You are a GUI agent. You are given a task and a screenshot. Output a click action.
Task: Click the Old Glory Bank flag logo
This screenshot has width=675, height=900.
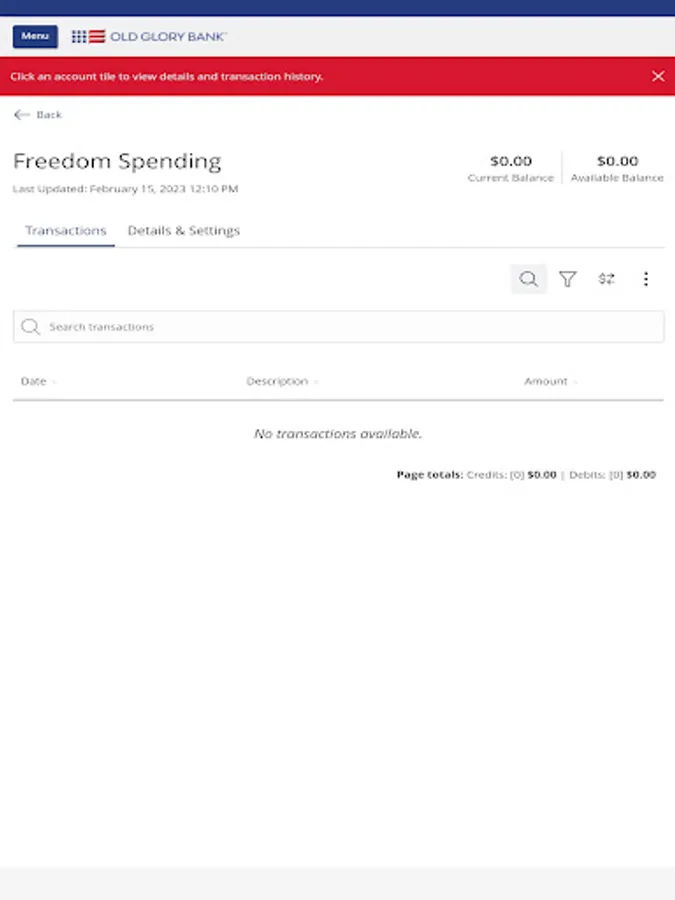click(88, 37)
